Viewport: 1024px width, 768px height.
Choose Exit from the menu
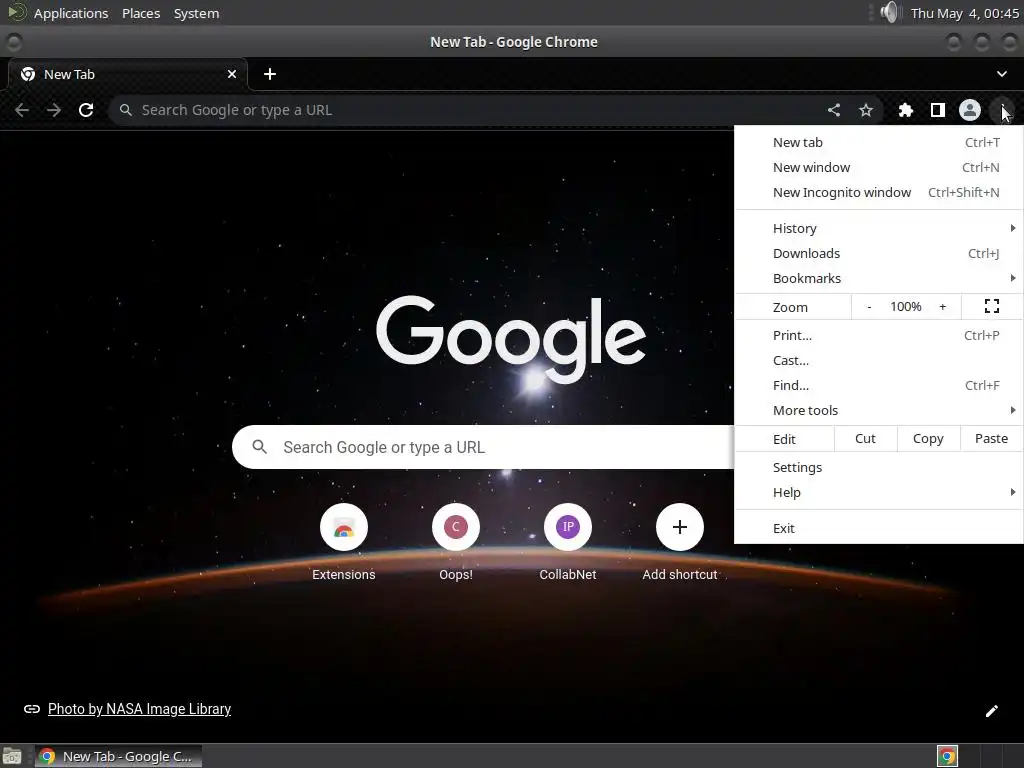point(878,528)
